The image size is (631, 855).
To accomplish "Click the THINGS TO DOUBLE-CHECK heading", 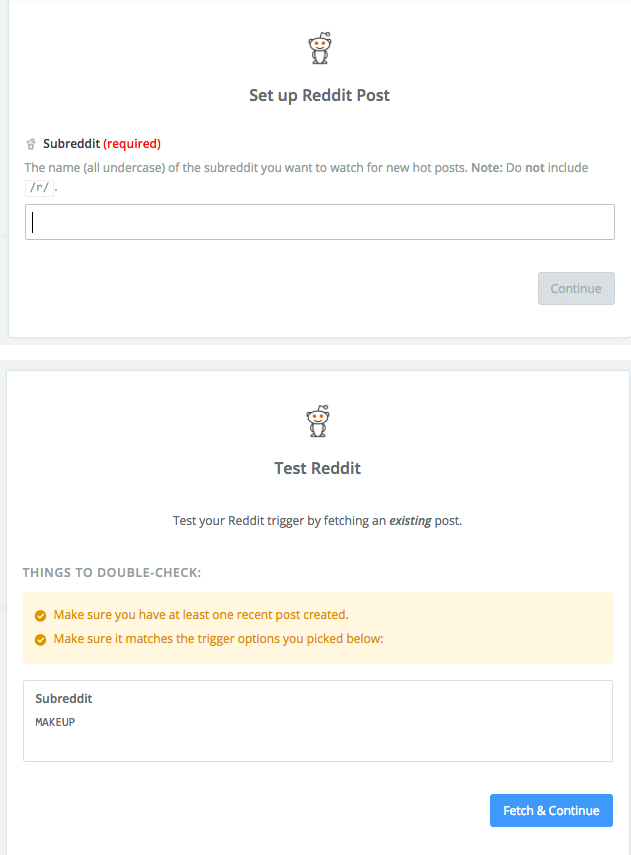I will coord(112,573).
